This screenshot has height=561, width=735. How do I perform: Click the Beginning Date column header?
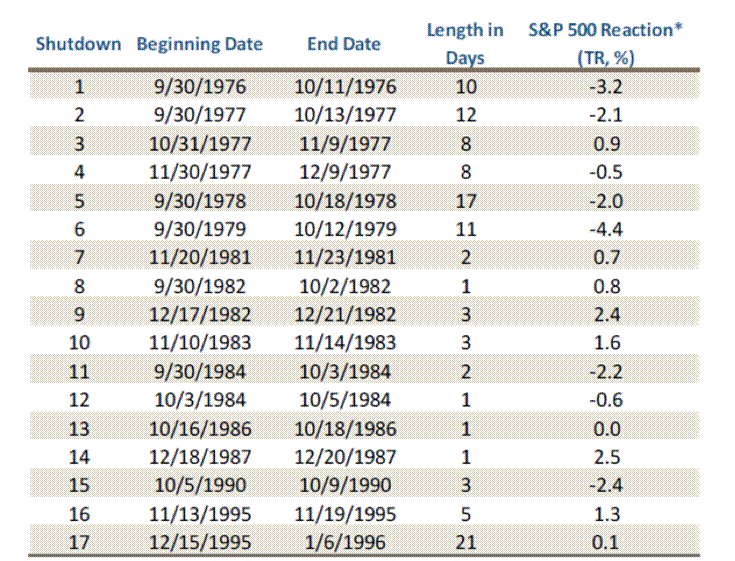pyautogui.click(x=200, y=44)
